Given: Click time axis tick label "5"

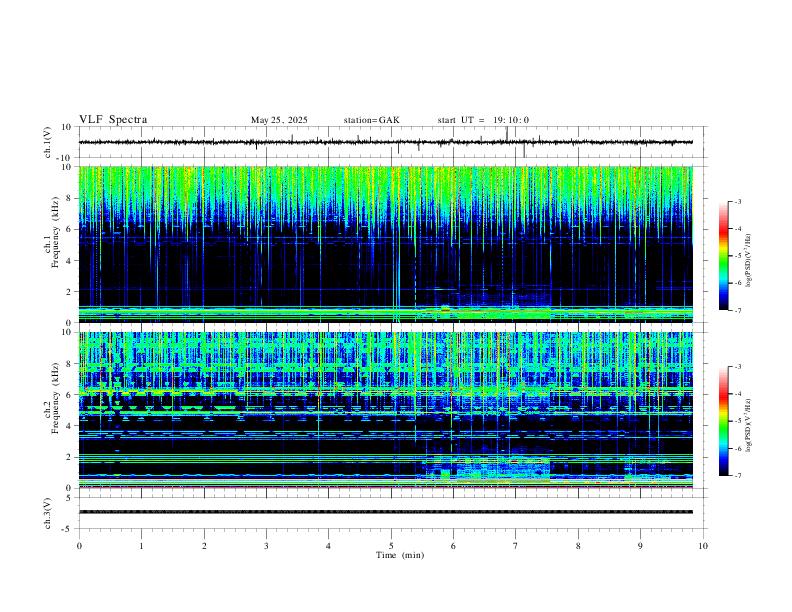Looking at the screenshot, I should point(391,546).
